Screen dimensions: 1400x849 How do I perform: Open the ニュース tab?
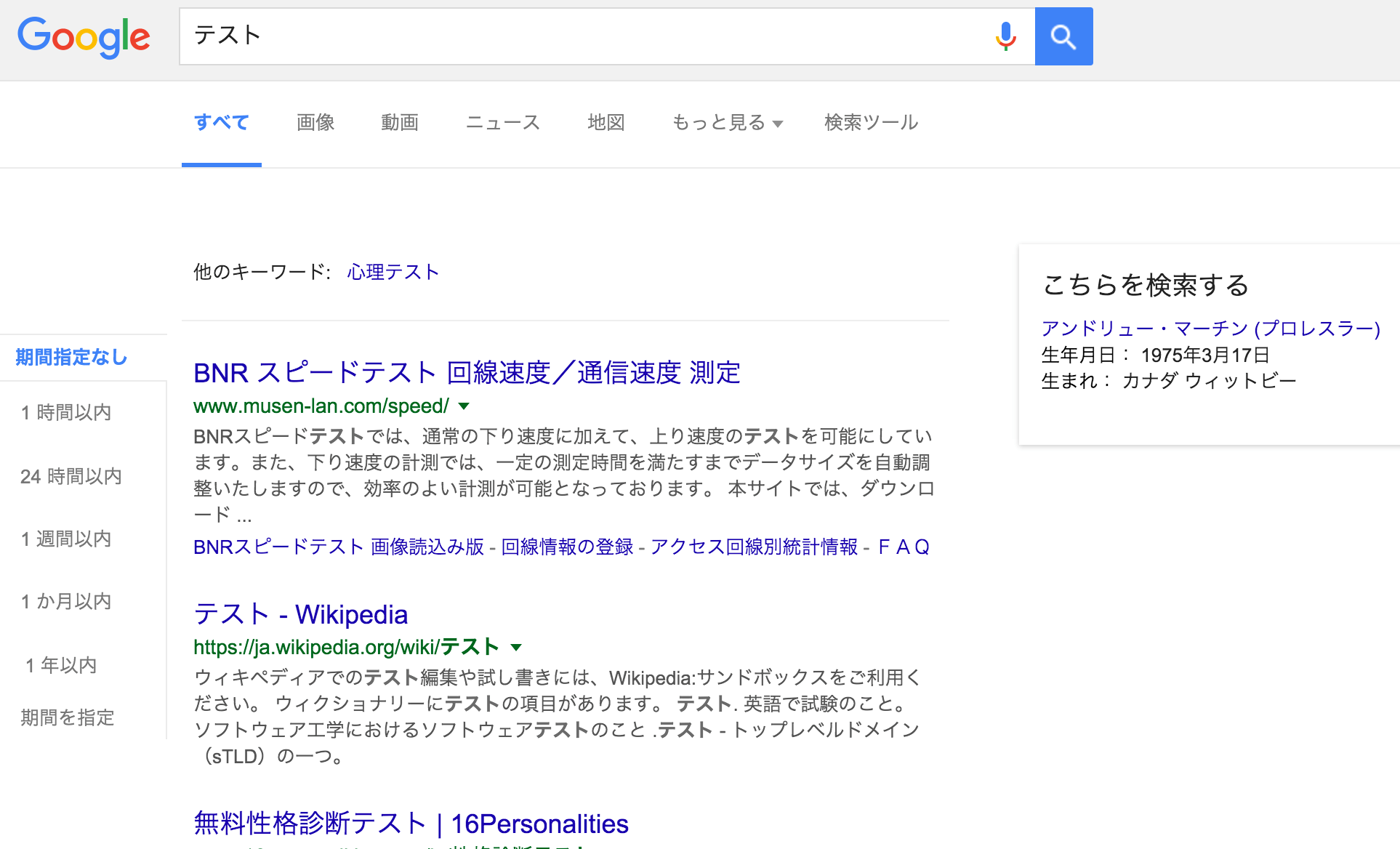[x=503, y=122]
